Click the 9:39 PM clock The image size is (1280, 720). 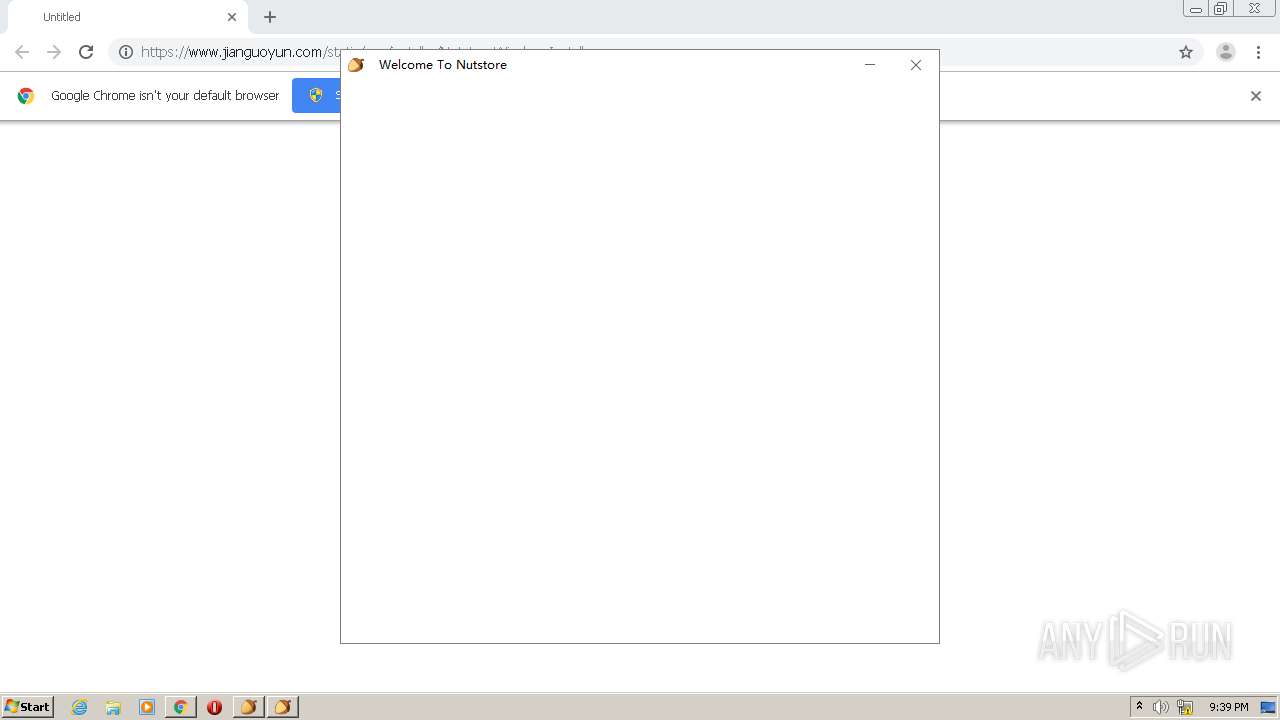click(x=1228, y=707)
